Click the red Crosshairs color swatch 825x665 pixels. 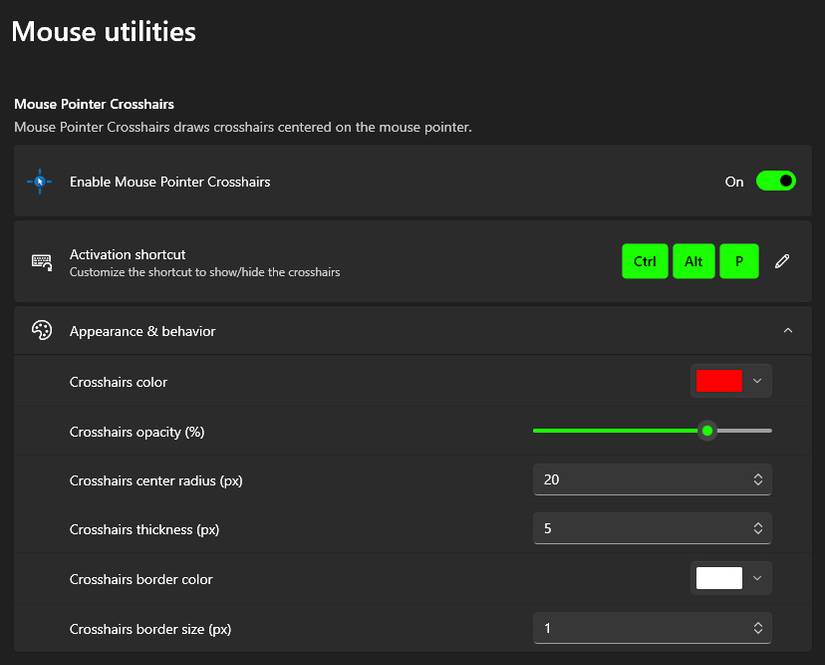tap(719, 381)
